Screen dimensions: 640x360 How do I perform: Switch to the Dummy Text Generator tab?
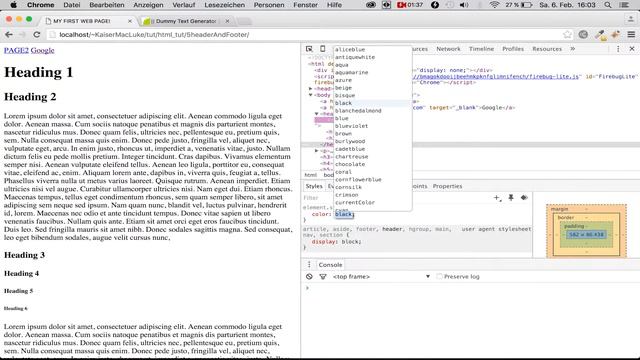coord(185,21)
